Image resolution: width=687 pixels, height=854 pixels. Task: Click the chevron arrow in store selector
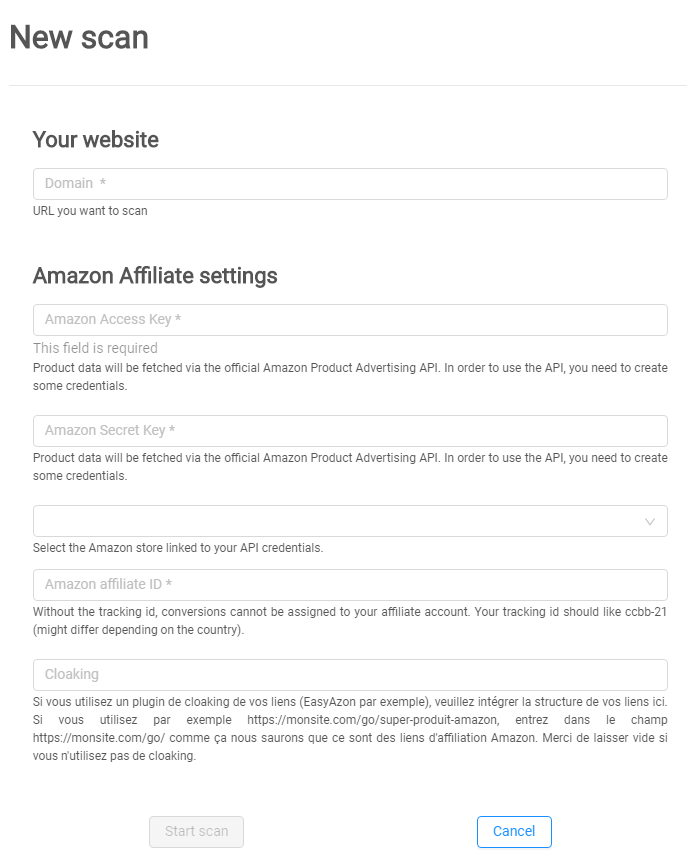click(x=650, y=522)
